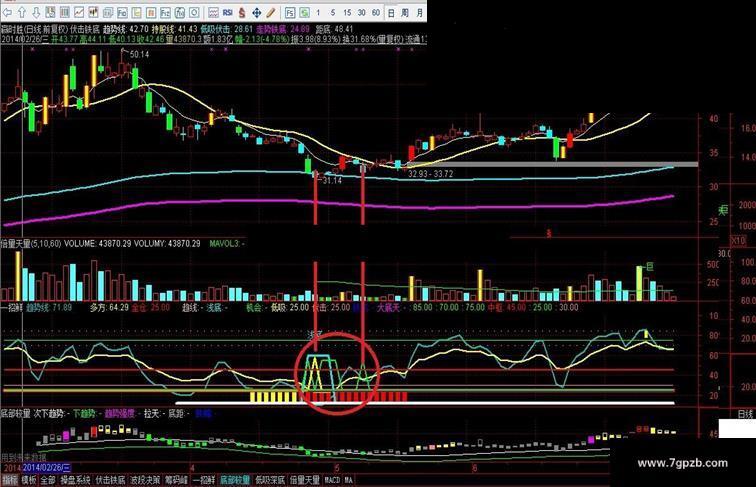Select the 全部 indicator tab
Screen dimensions: 756x487
tap(48, 480)
